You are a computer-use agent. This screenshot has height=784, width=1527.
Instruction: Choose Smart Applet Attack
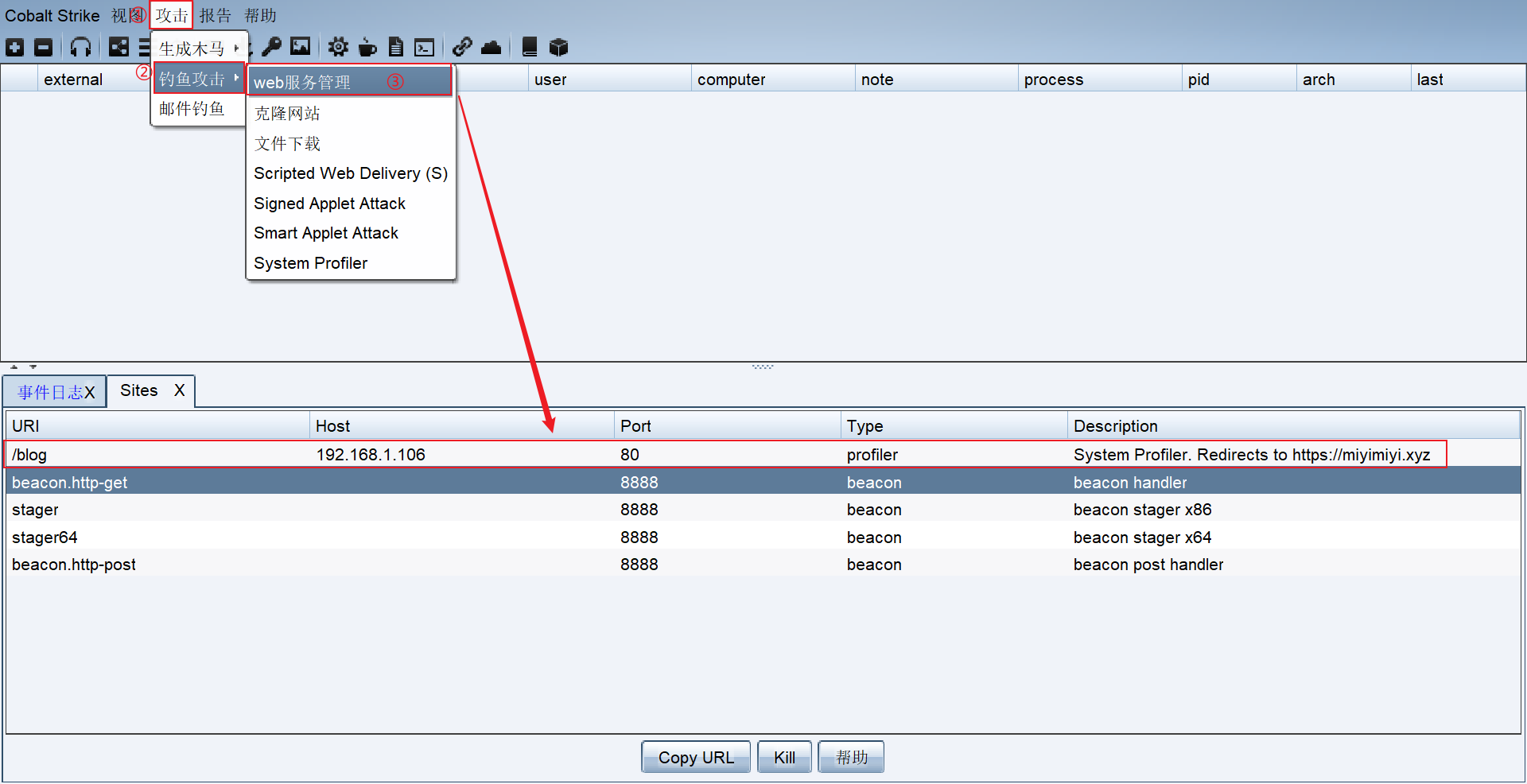pyautogui.click(x=350, y=233)
